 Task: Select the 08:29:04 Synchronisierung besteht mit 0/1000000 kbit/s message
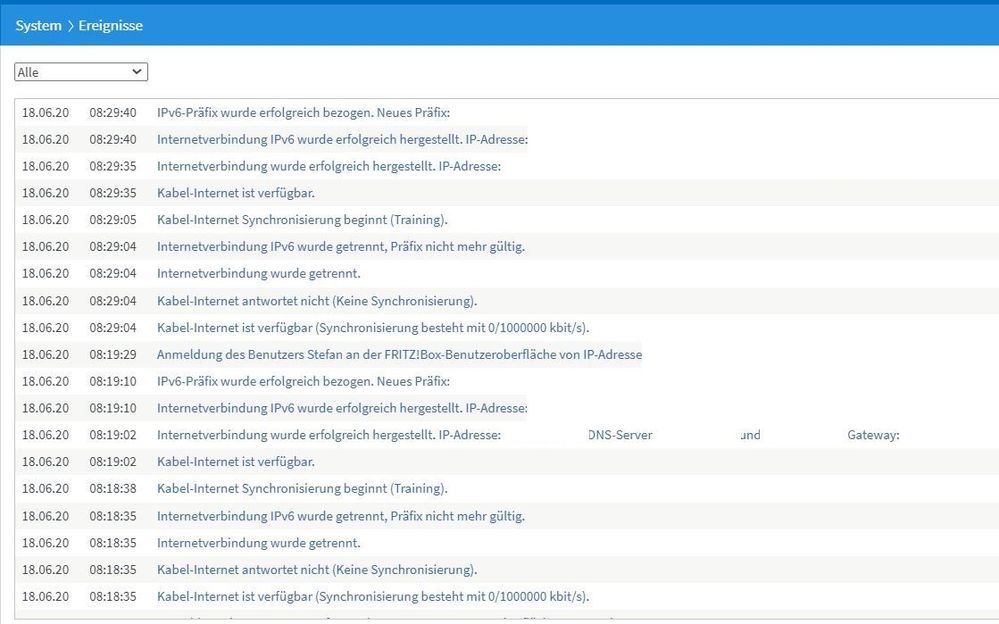(x=373, y=328)
